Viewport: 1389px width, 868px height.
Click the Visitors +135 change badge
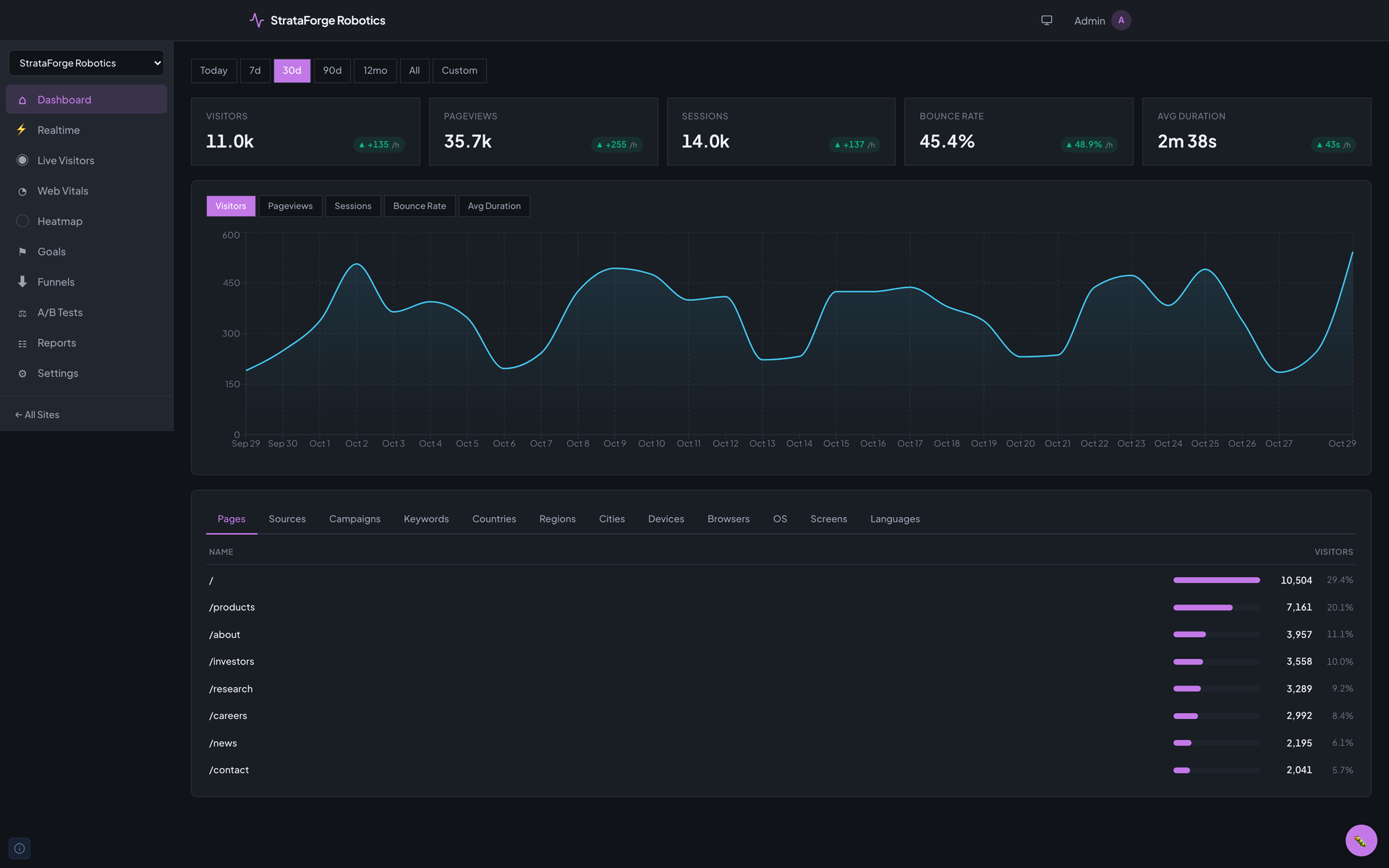pyautogui.click(x=379, y=145)
